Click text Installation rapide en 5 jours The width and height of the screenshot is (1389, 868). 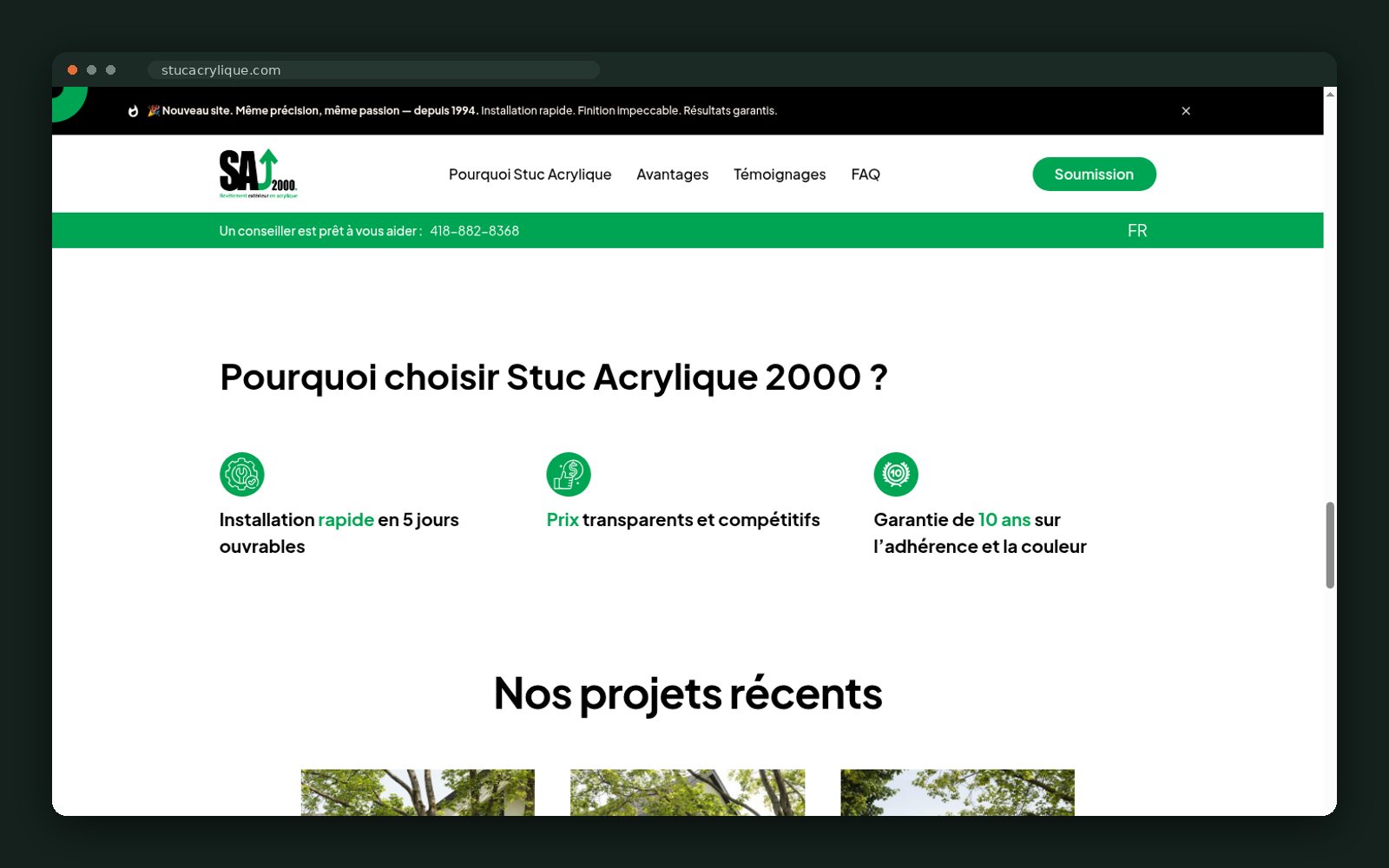[x=339, y=533]
